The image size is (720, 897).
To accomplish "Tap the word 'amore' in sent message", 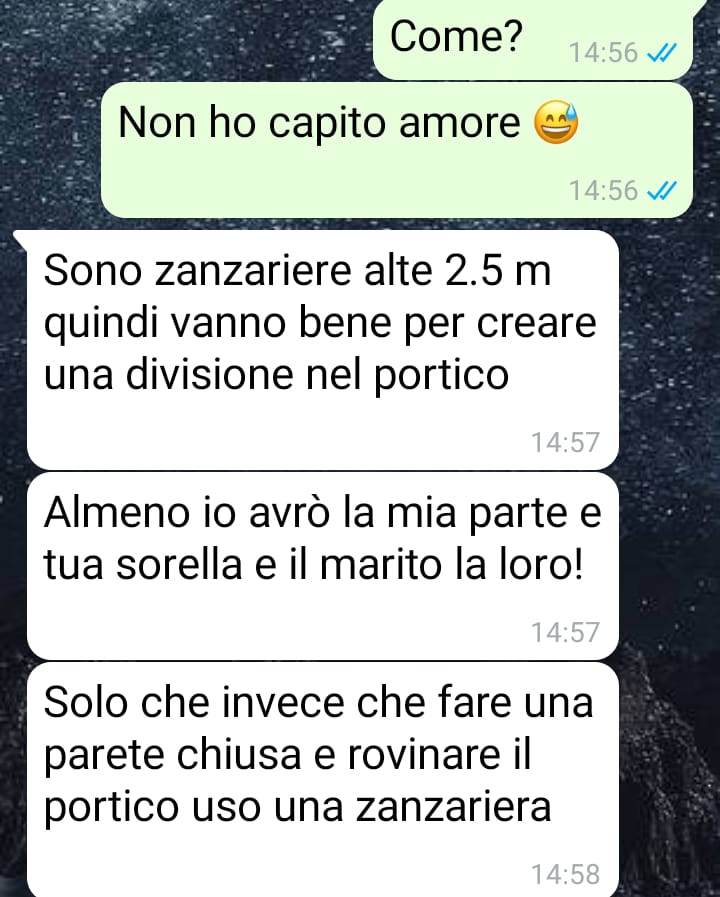I will coord(460,123).
